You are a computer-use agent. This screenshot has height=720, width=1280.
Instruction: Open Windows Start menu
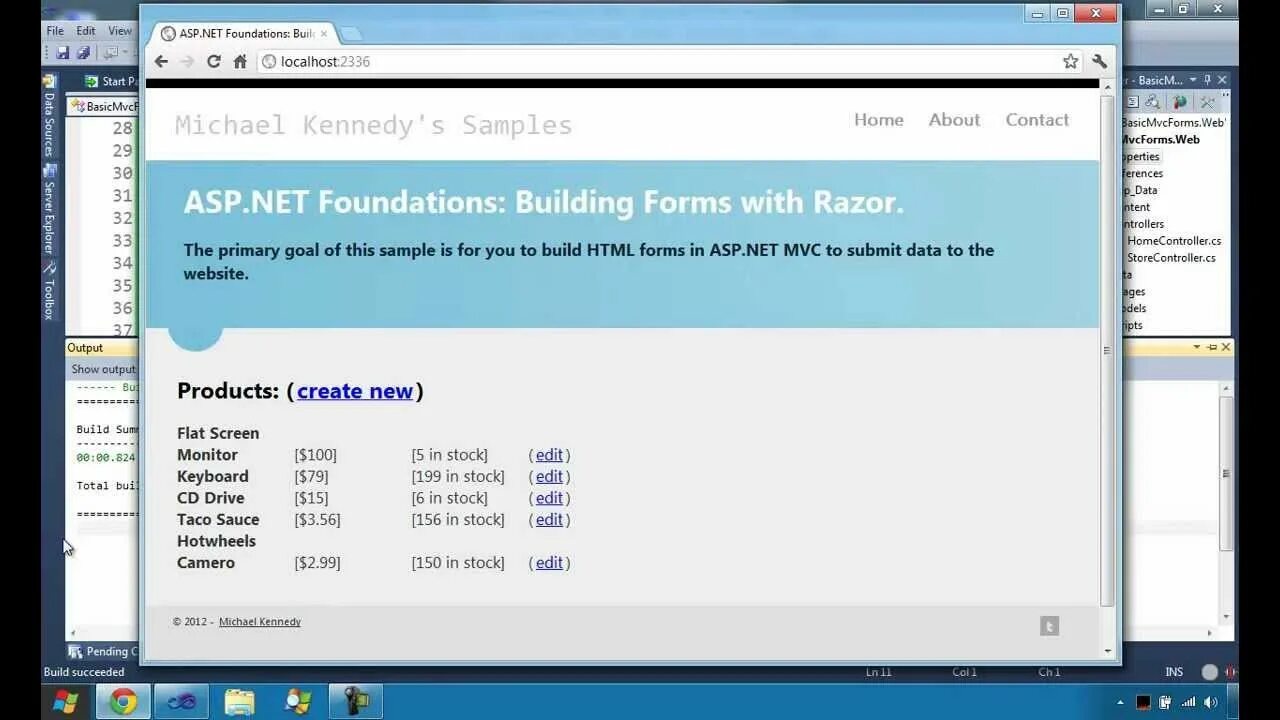66,701
